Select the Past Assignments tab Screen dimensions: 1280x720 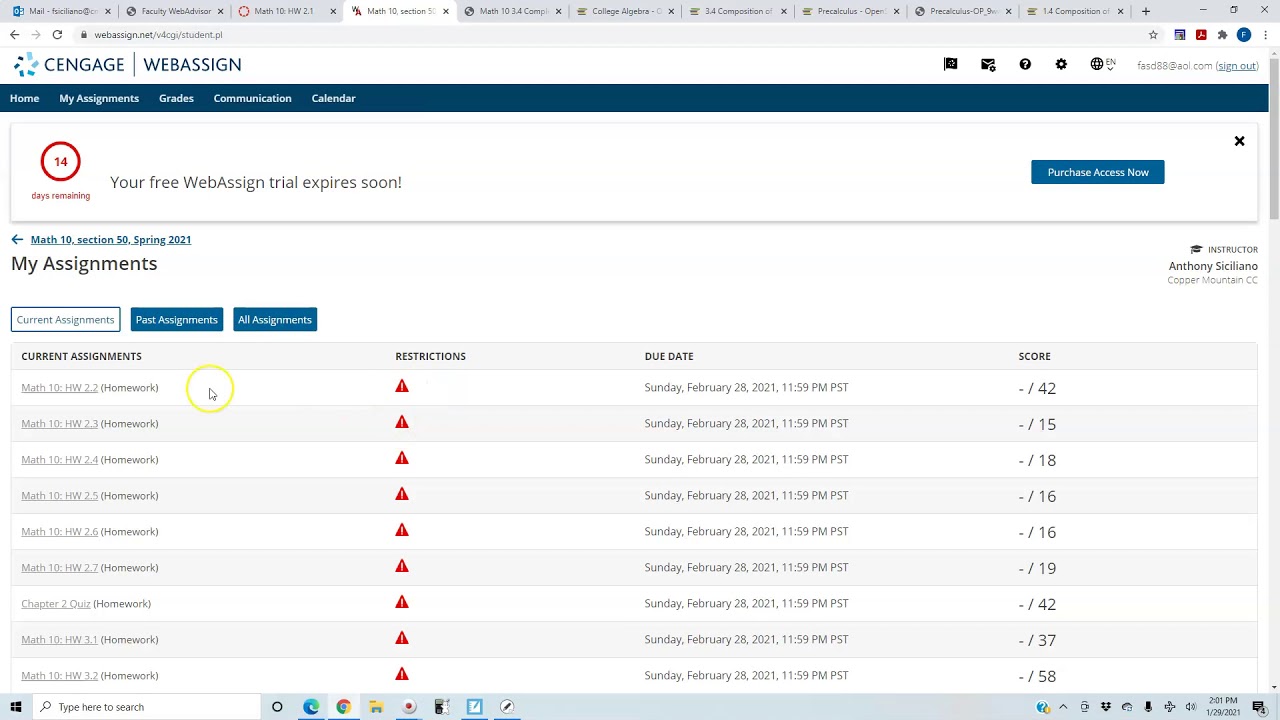(176, 320)
